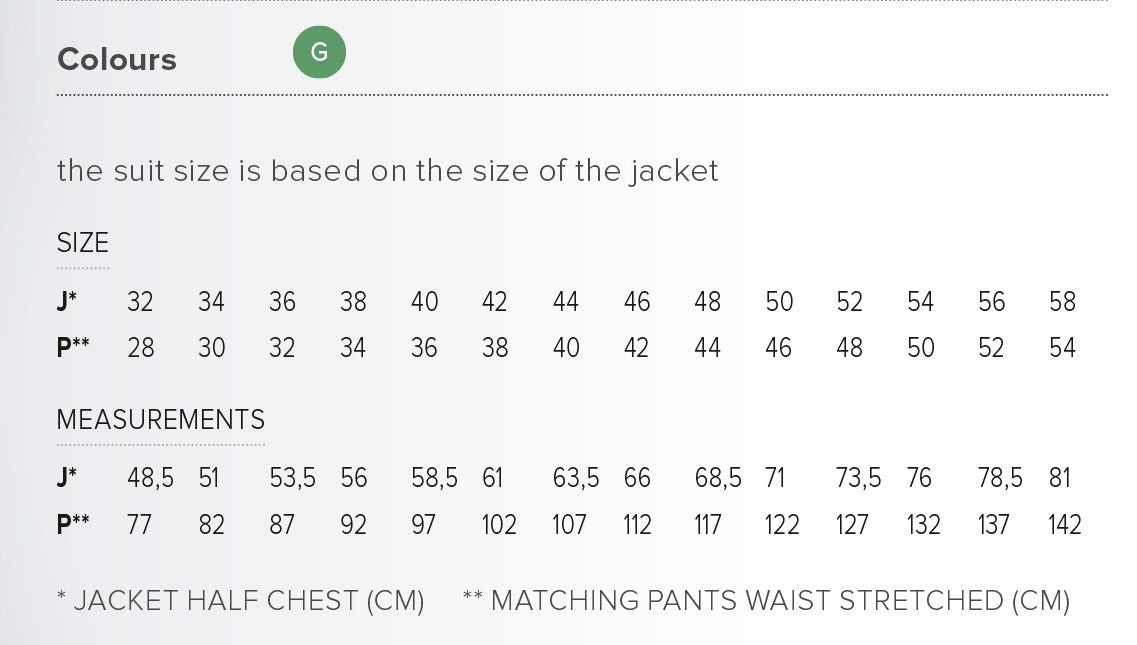Click pants size 30 in SIZE row
The width and height of the screenshot is (1137, 645).
point(211,348)
